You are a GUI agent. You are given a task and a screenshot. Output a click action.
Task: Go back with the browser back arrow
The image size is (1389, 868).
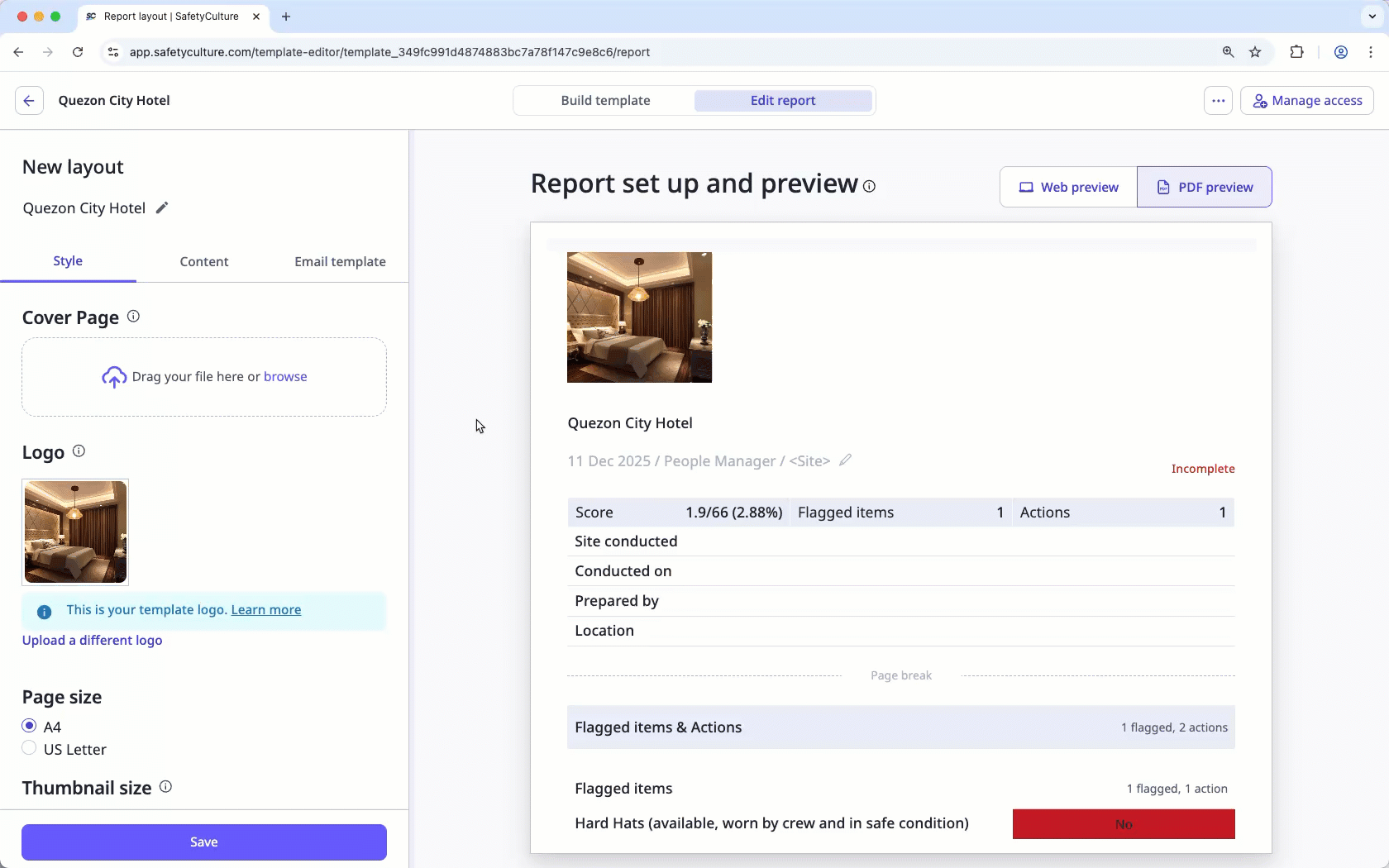18,52
